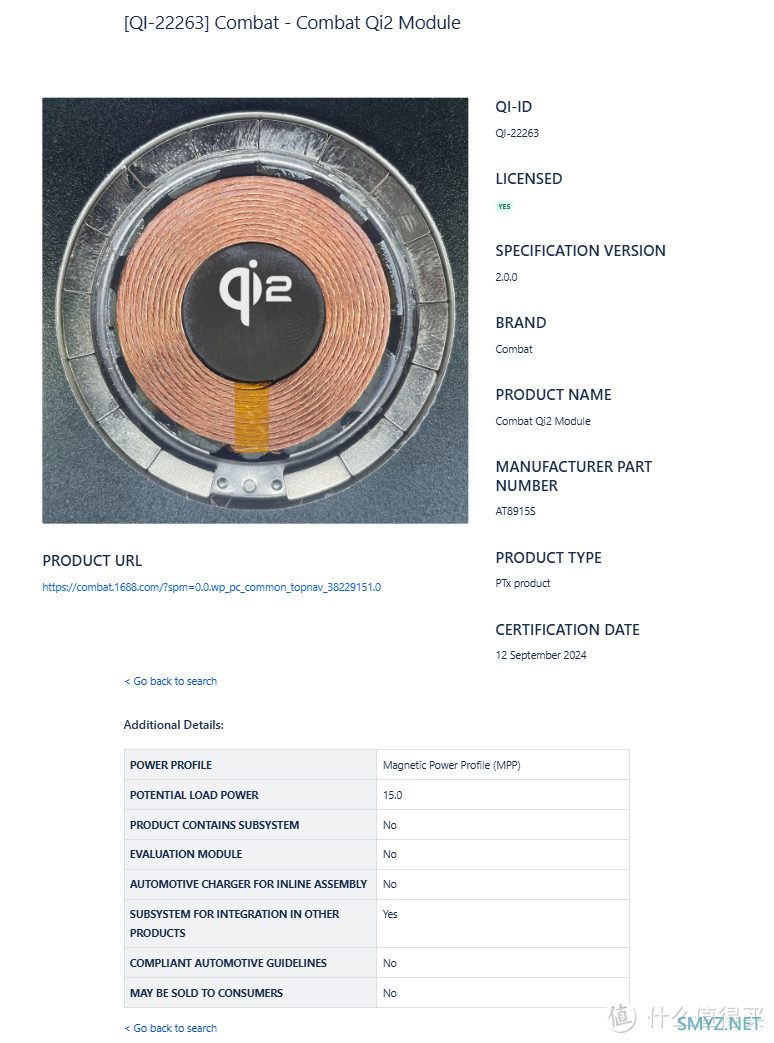Click the 'PRODUCT URL' heading
The image size is (774, 1043).
92,561
